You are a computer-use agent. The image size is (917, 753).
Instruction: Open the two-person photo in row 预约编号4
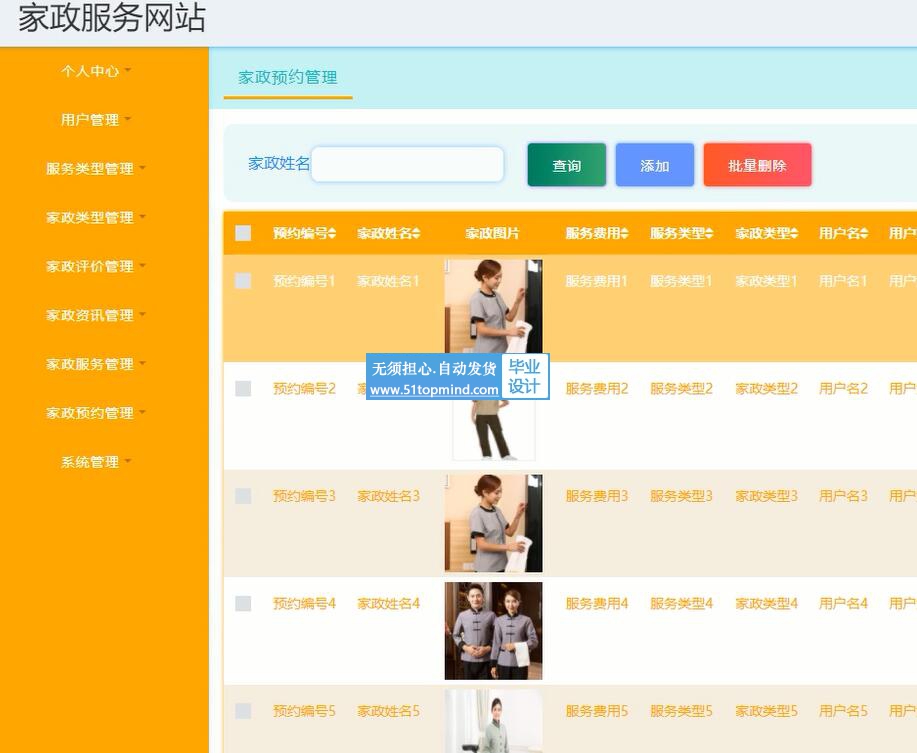click(x=494, y=631)
